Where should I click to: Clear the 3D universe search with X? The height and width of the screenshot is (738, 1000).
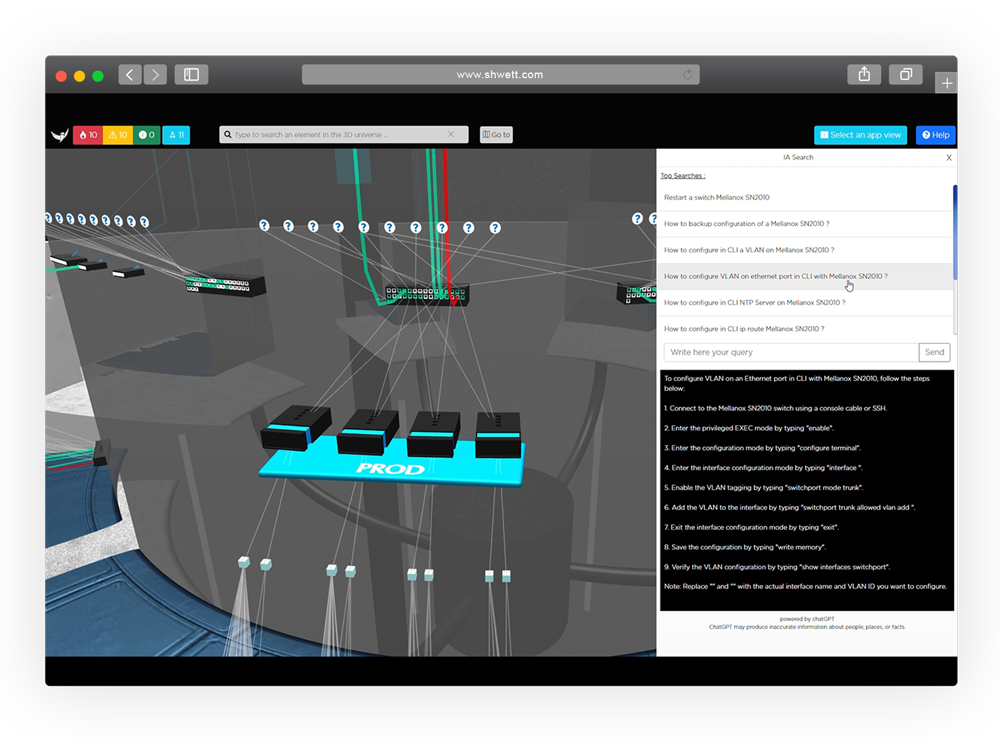point(451,134)
